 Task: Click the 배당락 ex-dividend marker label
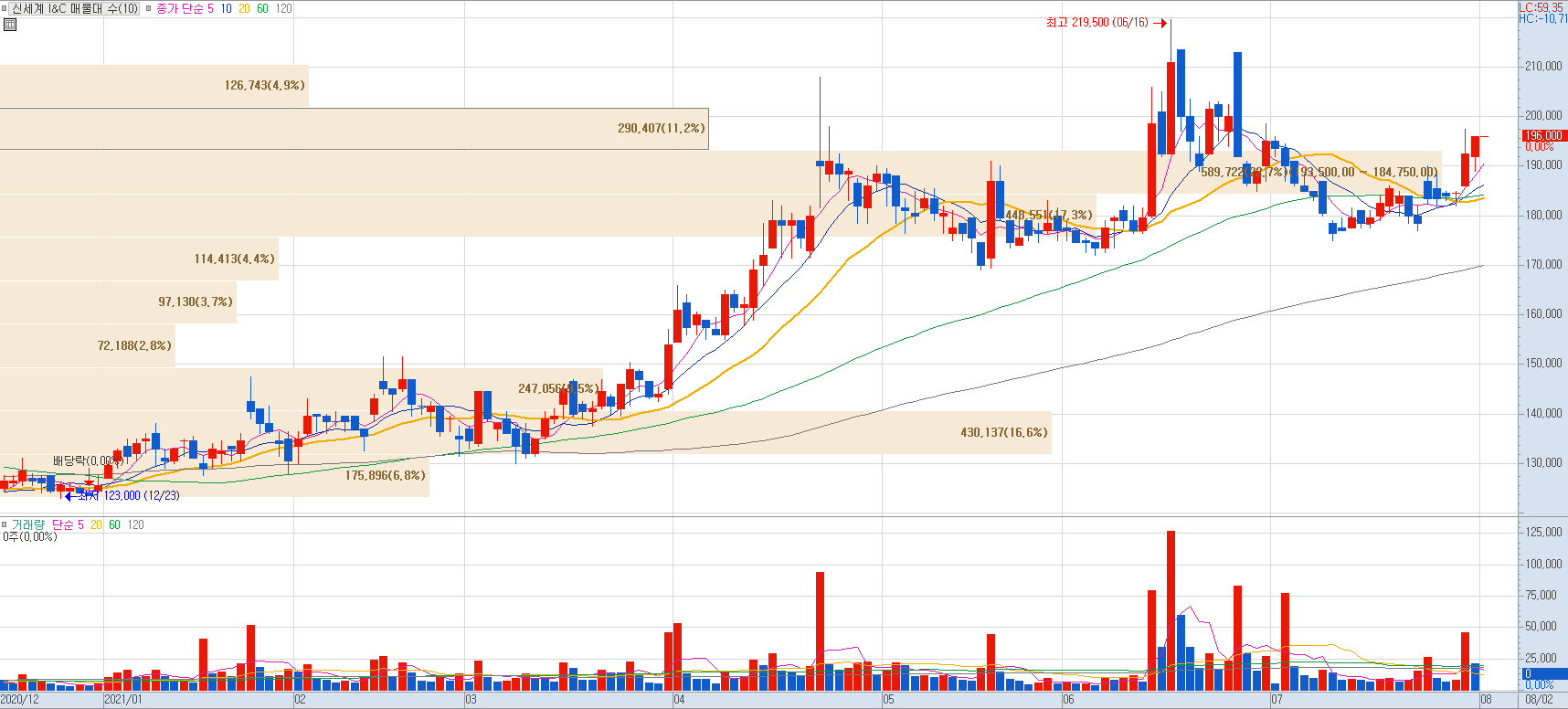pos(88,460)
